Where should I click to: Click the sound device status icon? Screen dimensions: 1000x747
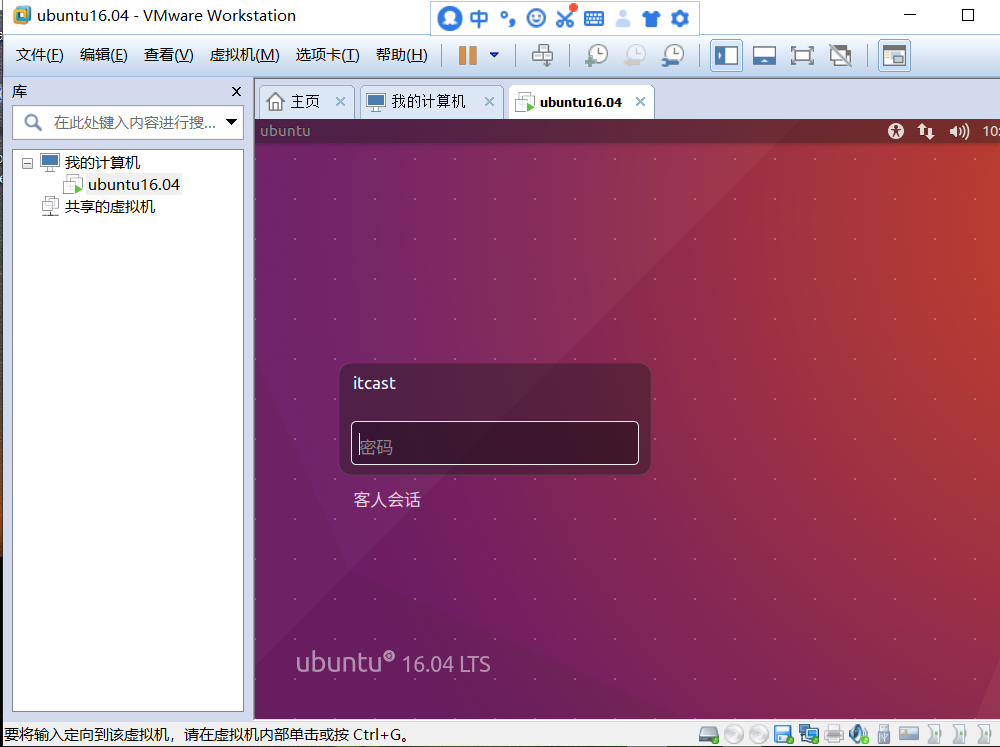pyautogui.click(x=858, y=734)
